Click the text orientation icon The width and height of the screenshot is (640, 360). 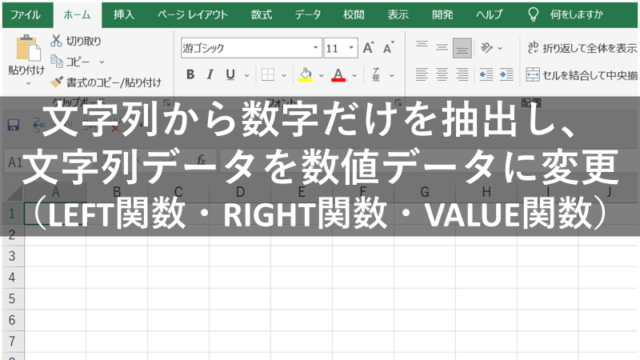[x=487, y=48]
